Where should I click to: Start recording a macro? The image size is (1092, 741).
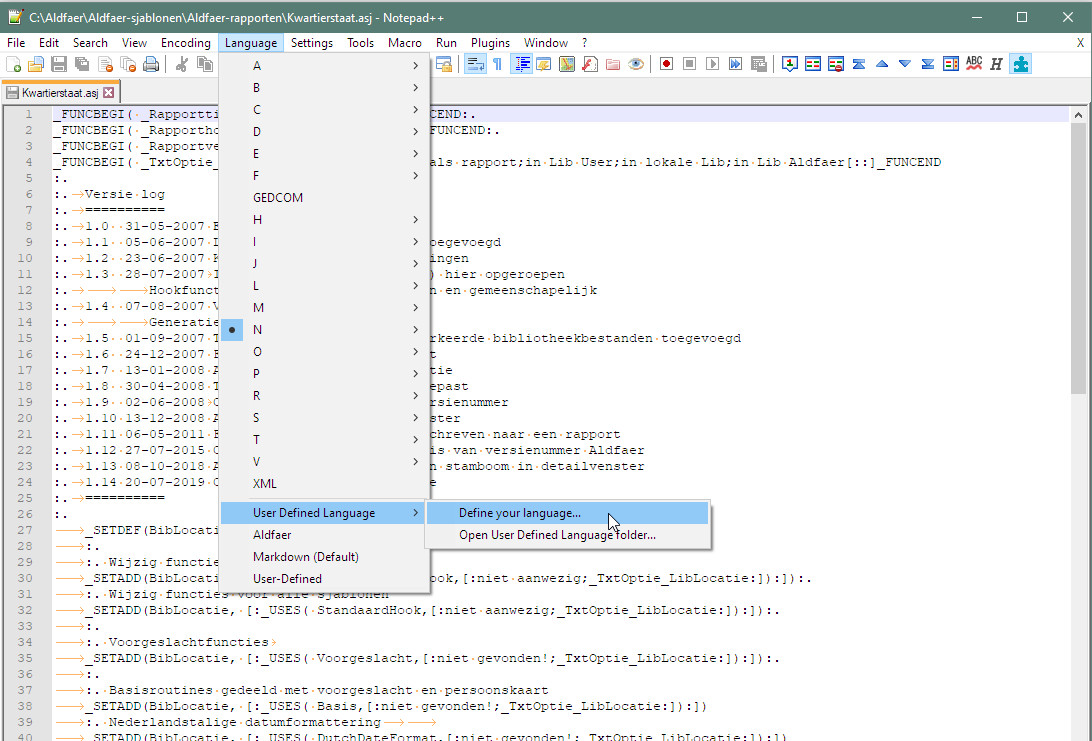(x=666, y=63)
